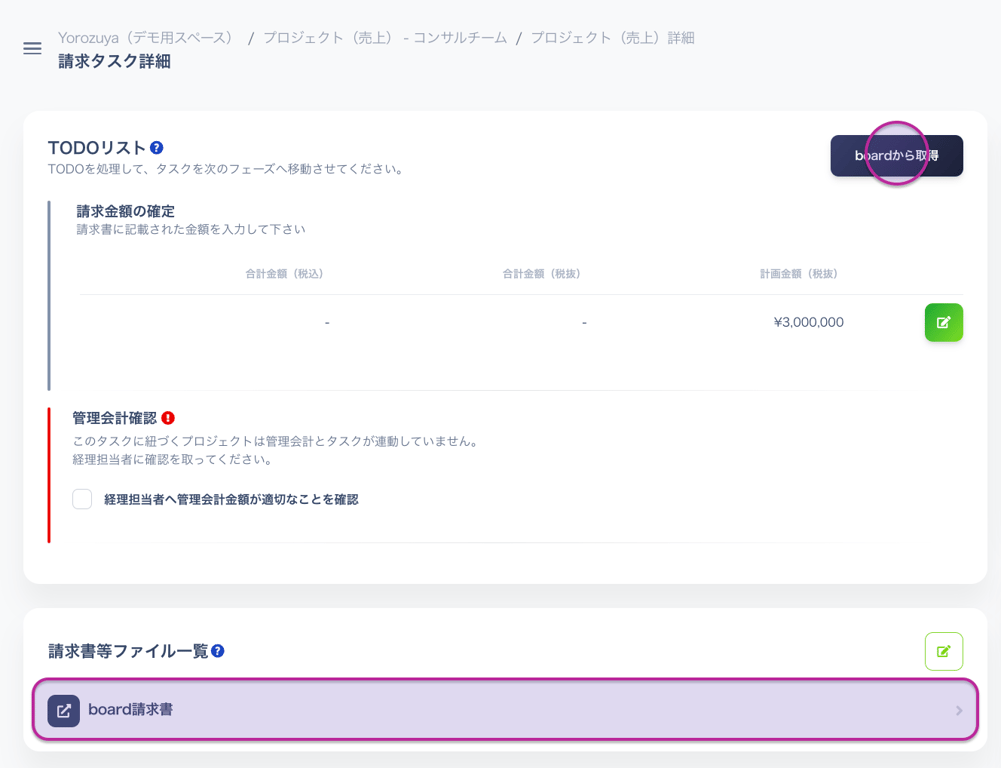Click the 請求金額の確定 heading
1001x768 pixels.
coord(126,211)
